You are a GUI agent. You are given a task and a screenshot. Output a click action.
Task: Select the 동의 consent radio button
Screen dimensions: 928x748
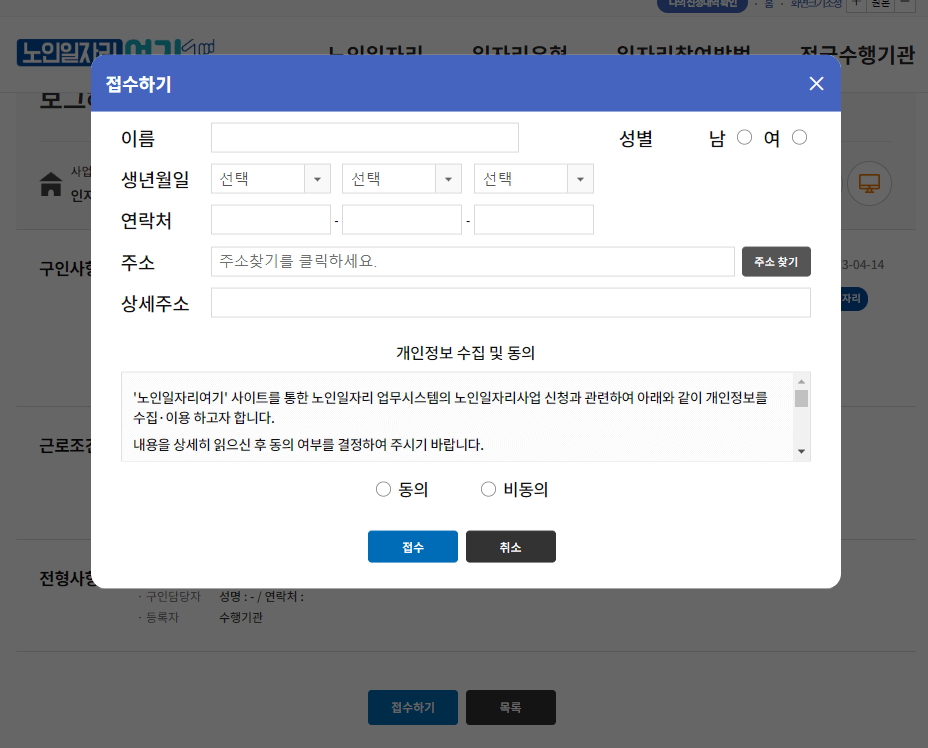pyautogui.click(x=383, y=488)
